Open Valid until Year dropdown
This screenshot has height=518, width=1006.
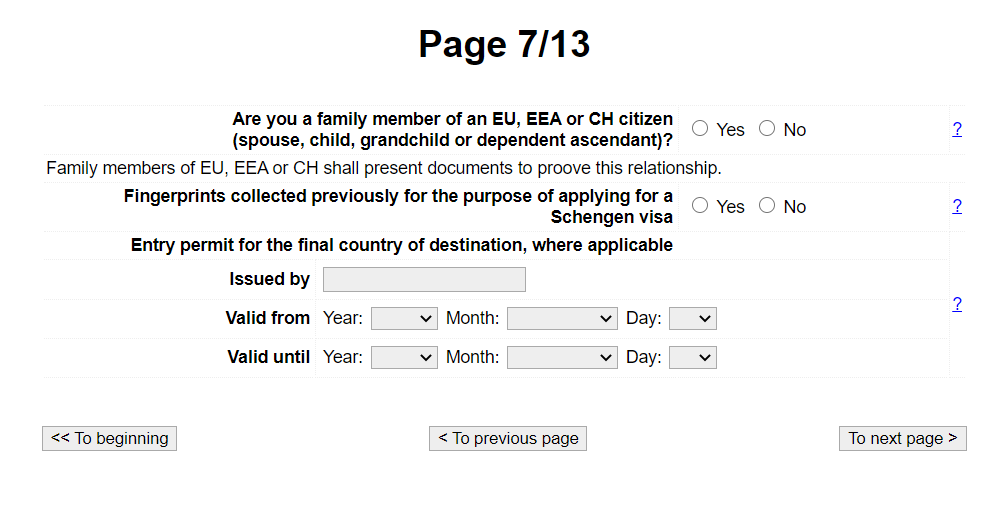pyautogui.click(x=404, y=358)
